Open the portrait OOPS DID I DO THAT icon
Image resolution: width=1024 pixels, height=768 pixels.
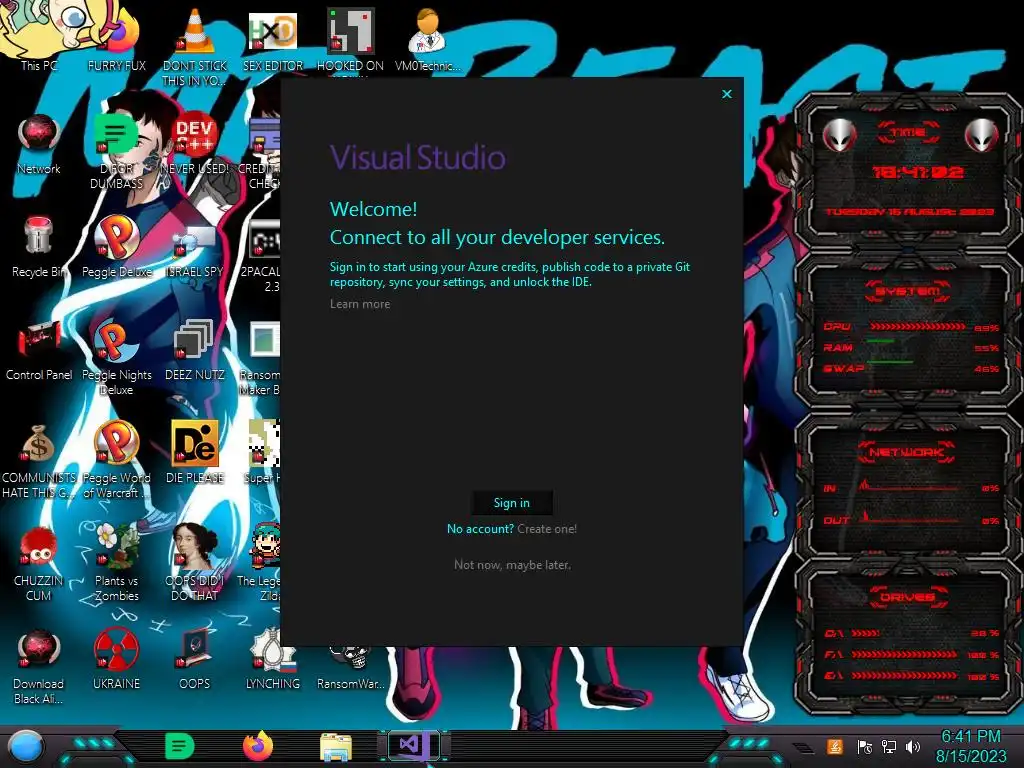coord(194,562)
